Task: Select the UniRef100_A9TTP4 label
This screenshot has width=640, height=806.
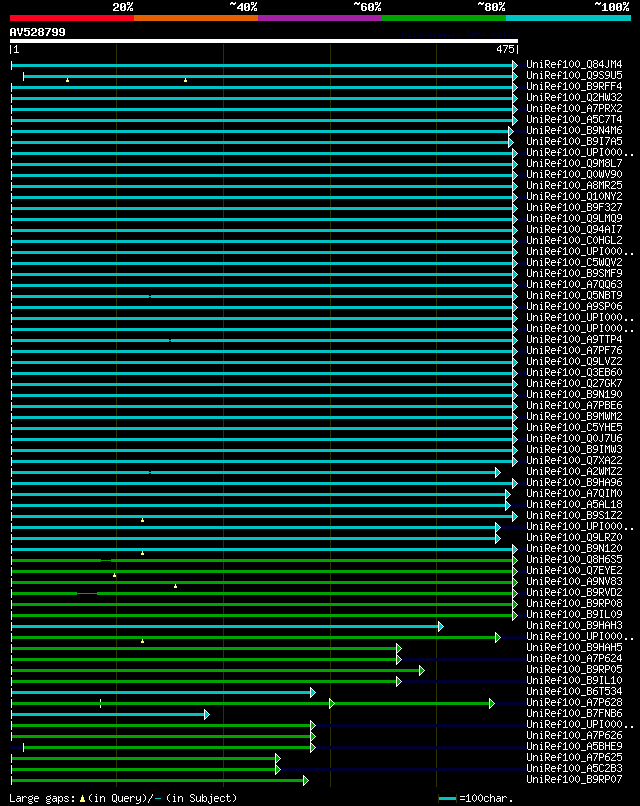Action: pos(574,340)
